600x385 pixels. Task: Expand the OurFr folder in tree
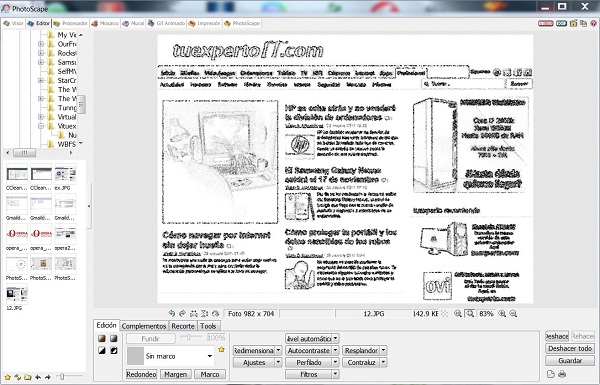pos(41,44)
